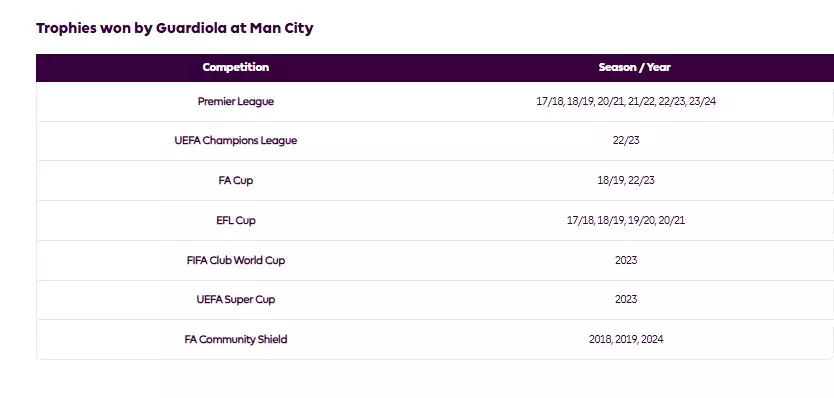Select the Premier League row label
Image resolution: width=834 pixels, height=398 pixels.
(x=236, y=101)
